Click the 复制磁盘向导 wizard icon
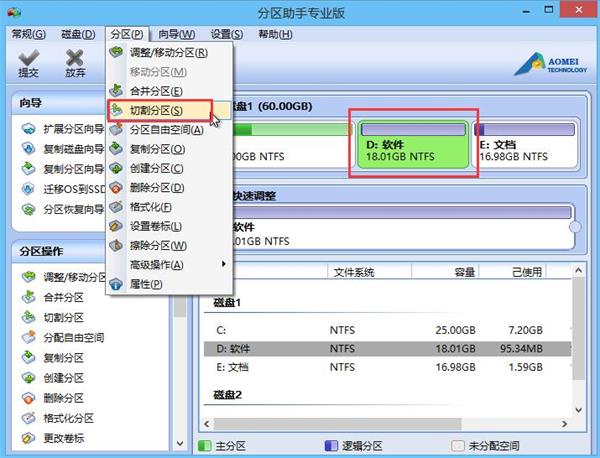Screen dimensions: 600x458 [29, 148]
